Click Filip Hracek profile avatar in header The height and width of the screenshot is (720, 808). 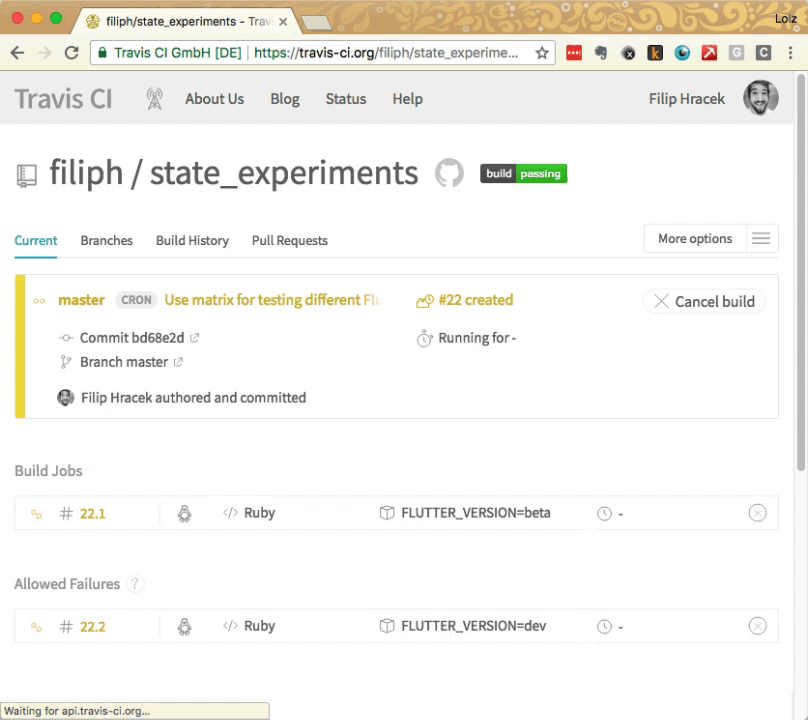760,97
